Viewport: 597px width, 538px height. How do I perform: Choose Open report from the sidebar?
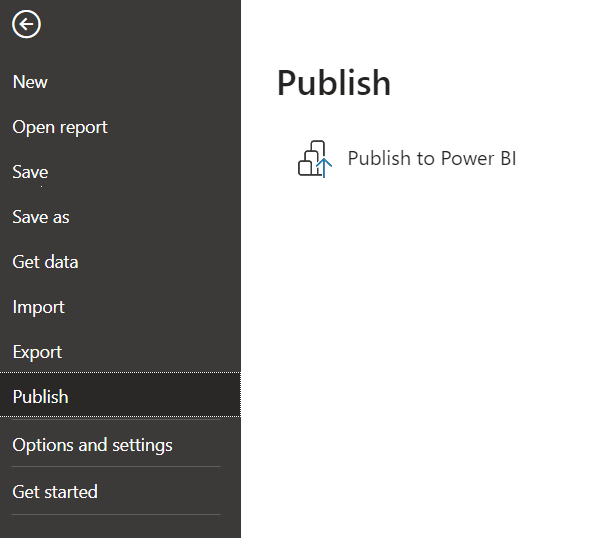[120, 127]
